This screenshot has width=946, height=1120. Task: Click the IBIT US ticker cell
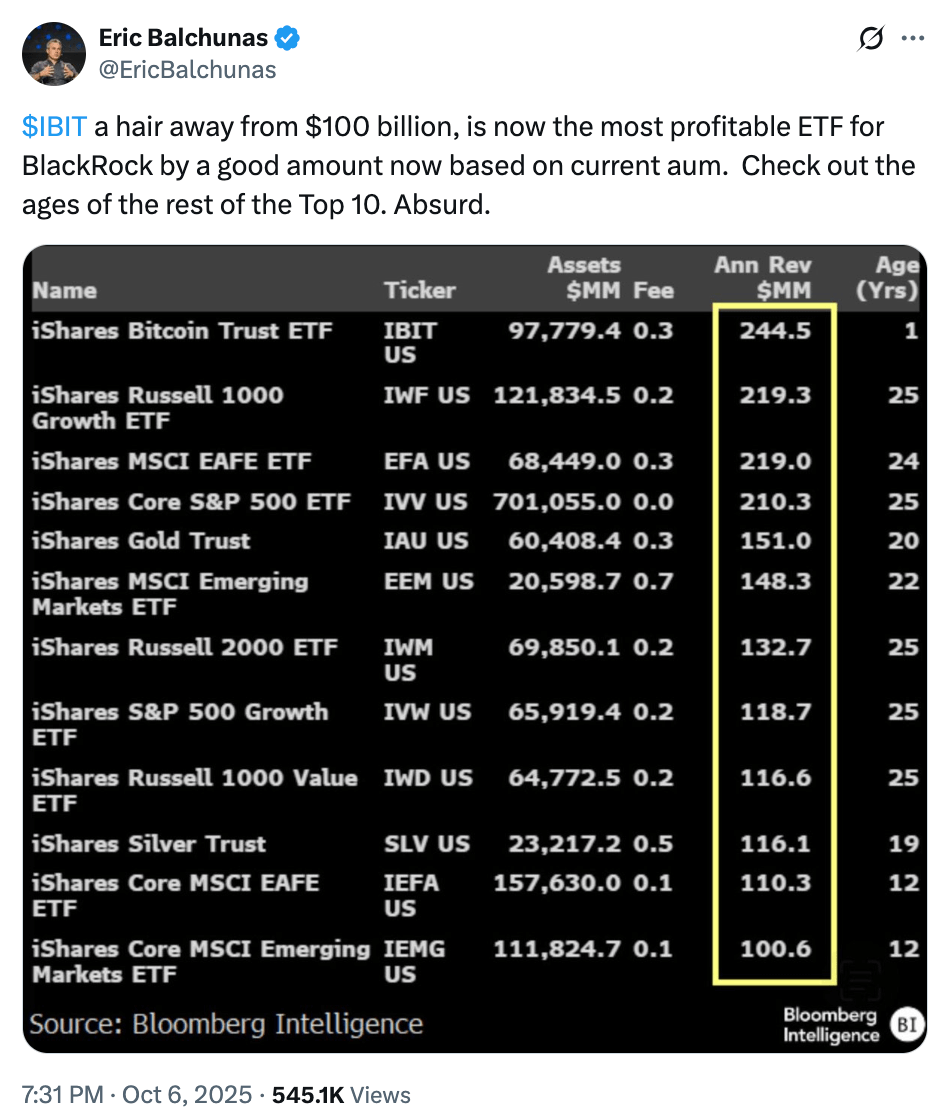pos(410,343)
